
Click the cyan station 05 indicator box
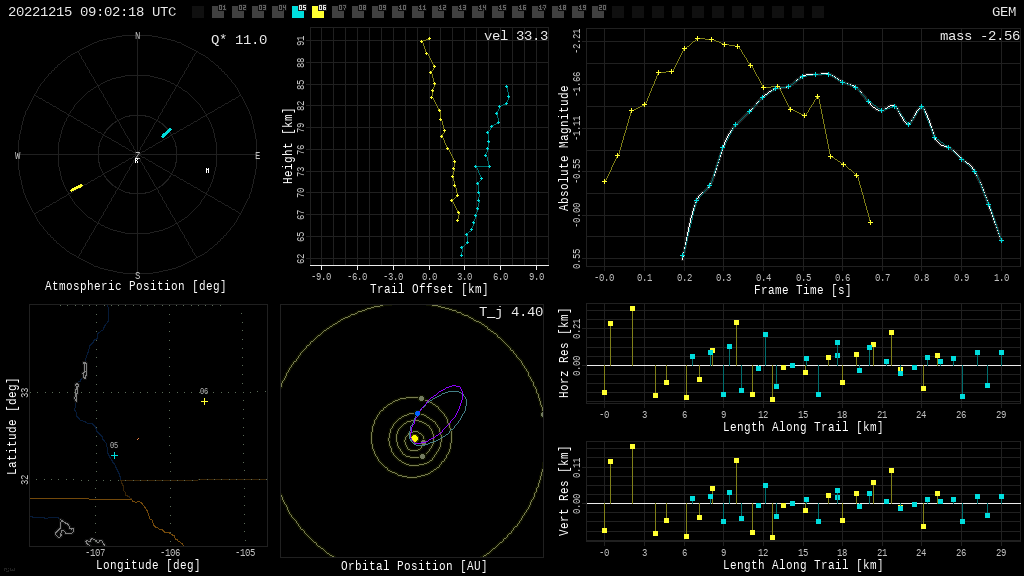[298, 12]
